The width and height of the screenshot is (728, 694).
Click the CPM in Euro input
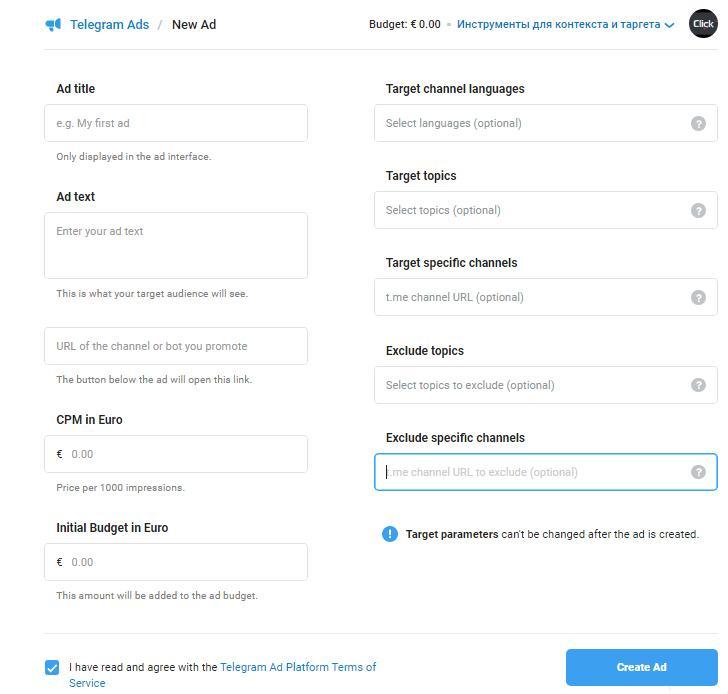[x=185, y=454]
